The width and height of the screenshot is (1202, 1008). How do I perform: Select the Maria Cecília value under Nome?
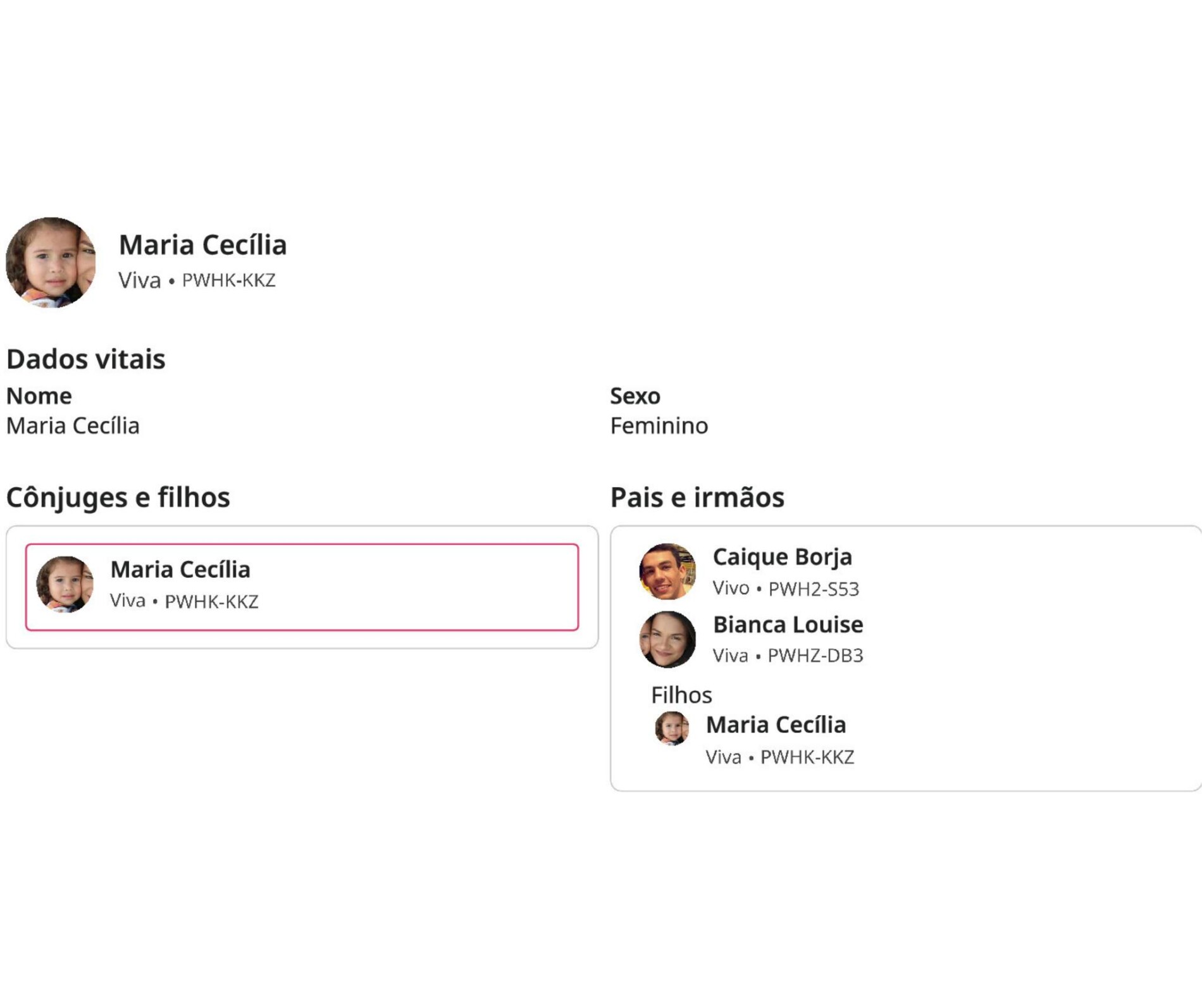click(73, 426)
